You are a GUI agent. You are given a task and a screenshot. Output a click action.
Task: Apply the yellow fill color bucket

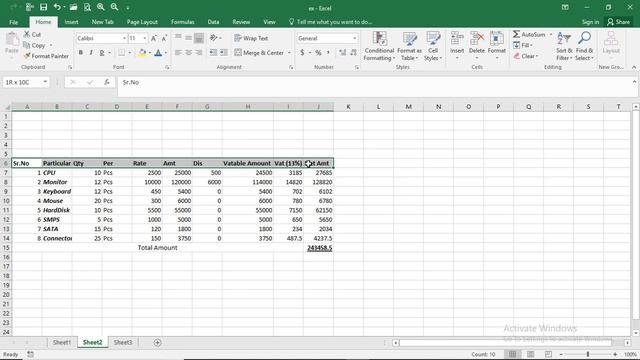142,53
